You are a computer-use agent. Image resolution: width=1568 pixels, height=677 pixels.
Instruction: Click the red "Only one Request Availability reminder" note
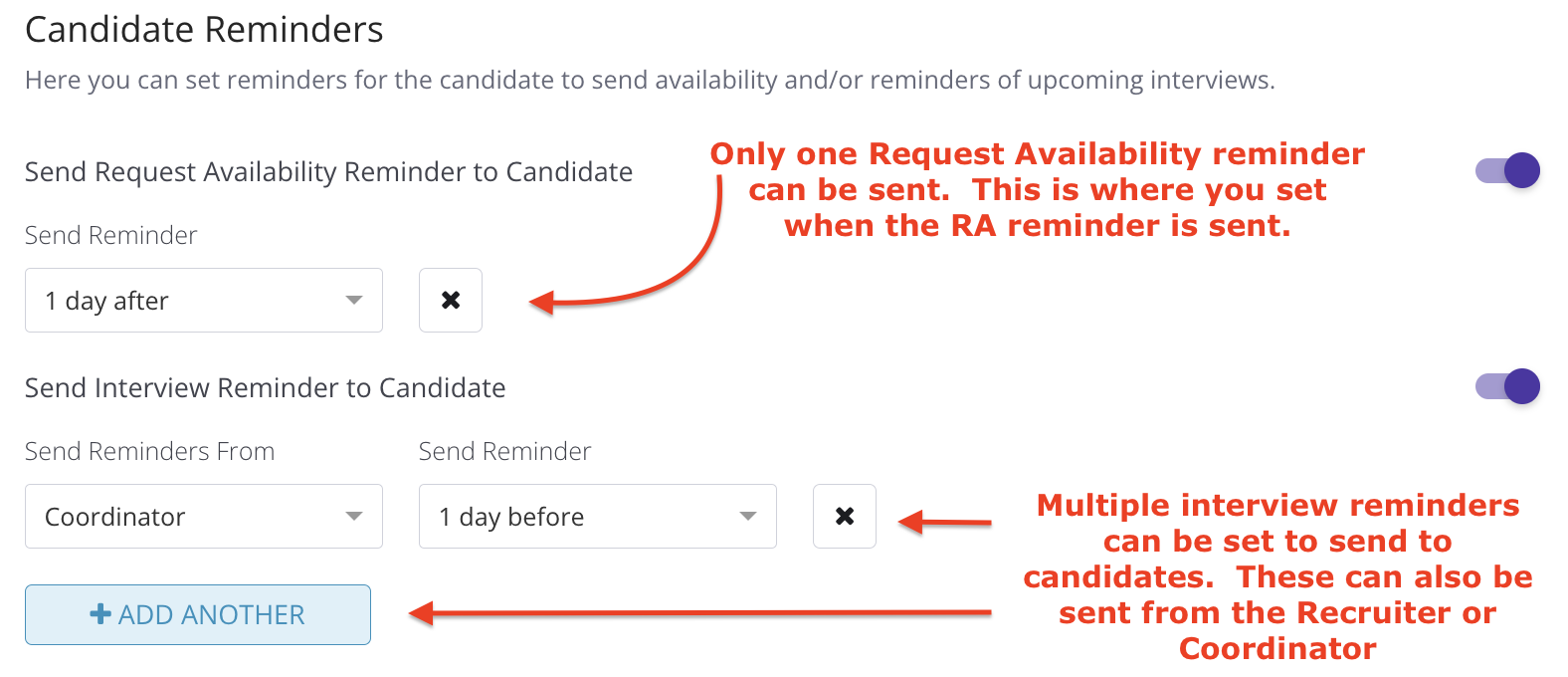pyautogui.click(x=1037, y=189)
